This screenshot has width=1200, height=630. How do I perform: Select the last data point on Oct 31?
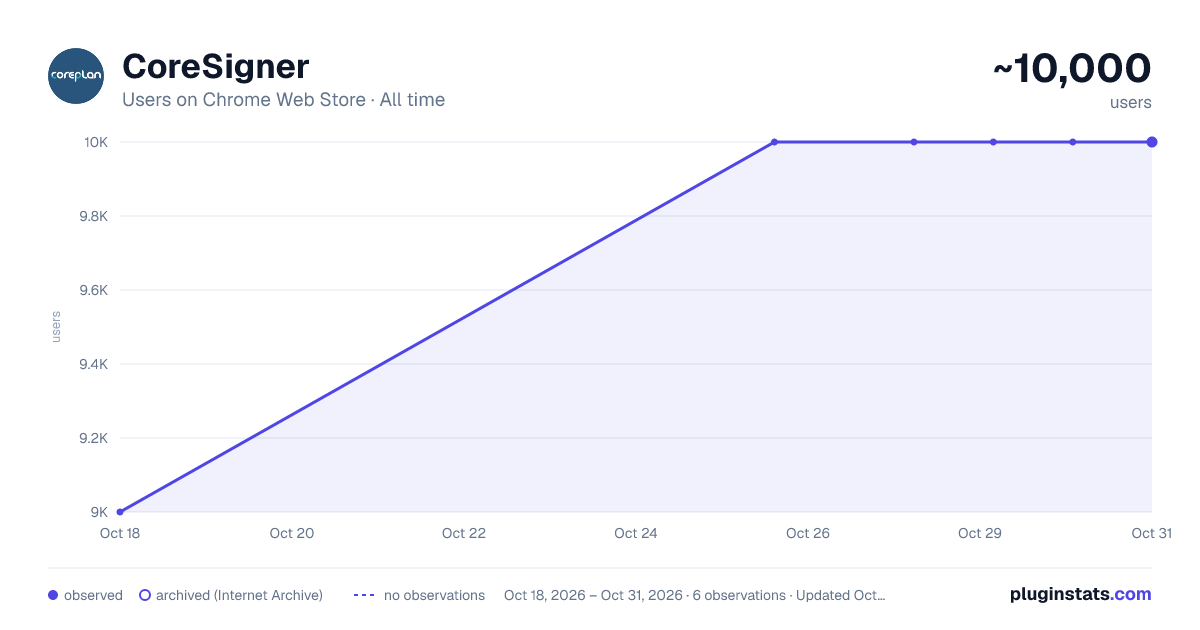[1152, 142]
